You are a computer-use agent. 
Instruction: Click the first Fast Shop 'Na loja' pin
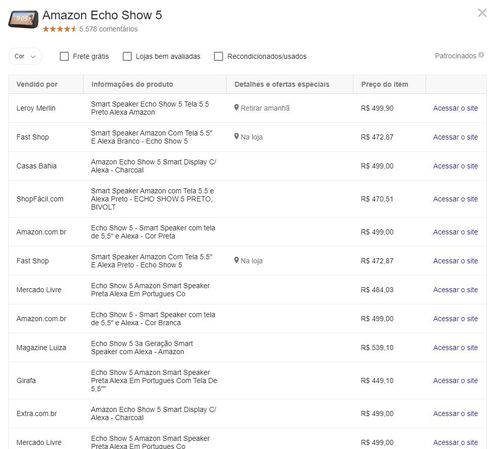(236, 137)
